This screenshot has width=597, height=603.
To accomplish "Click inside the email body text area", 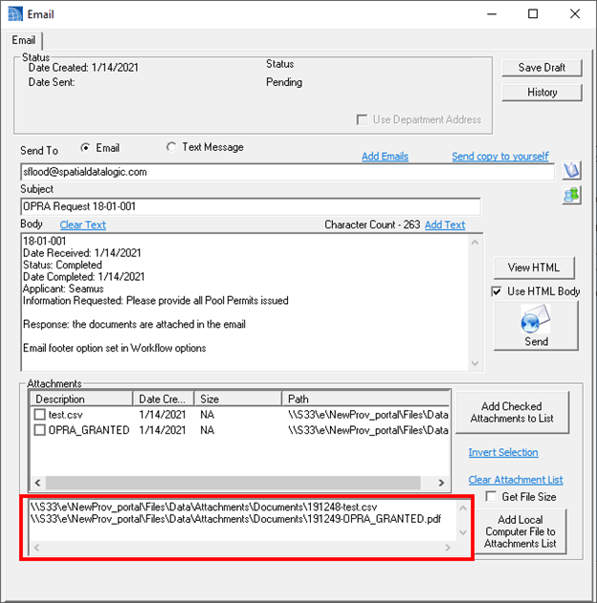I will tap(245, 302).
